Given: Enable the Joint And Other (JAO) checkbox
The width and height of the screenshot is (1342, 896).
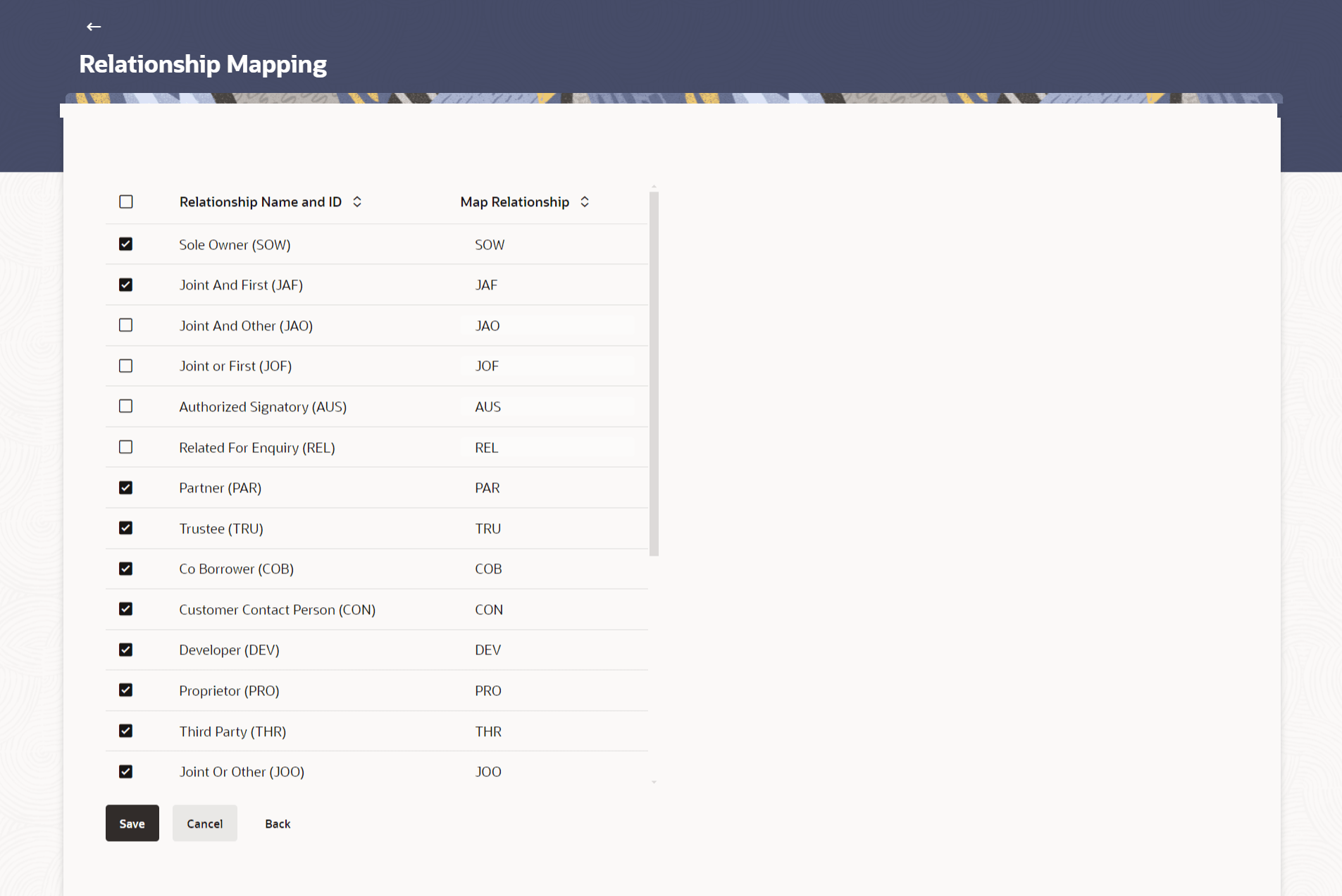Looking at the screenshot, I should click(x=125, y=325).
